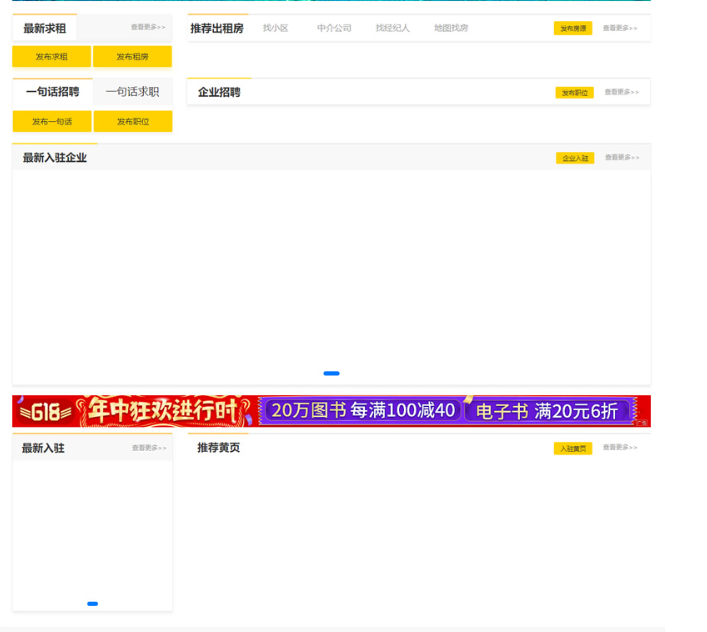Select the 找经纪人 tab
The image size is (707, 632).
[392, 28]
